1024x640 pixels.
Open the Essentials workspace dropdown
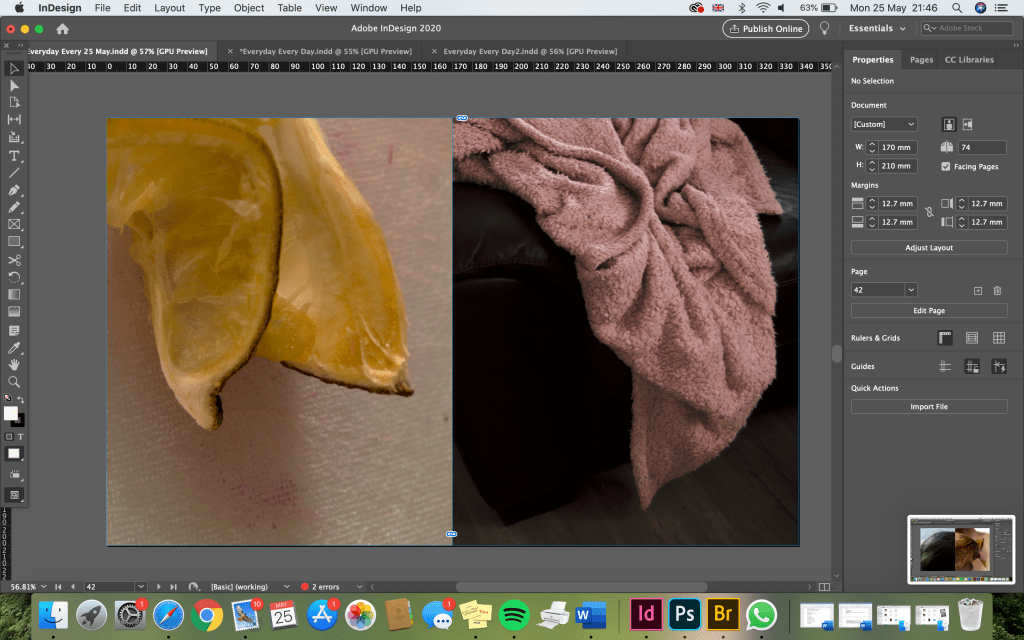pyautogui.click(x=877, y=28)
